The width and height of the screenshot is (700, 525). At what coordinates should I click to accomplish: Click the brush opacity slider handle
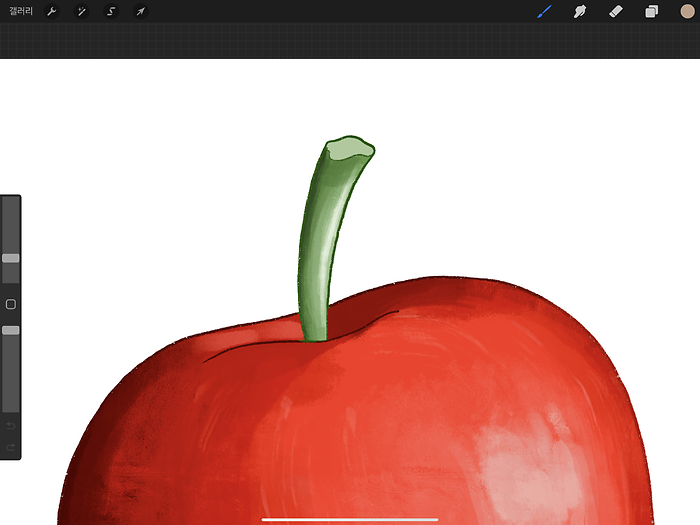pyautogui.click(x=10, y=330)
